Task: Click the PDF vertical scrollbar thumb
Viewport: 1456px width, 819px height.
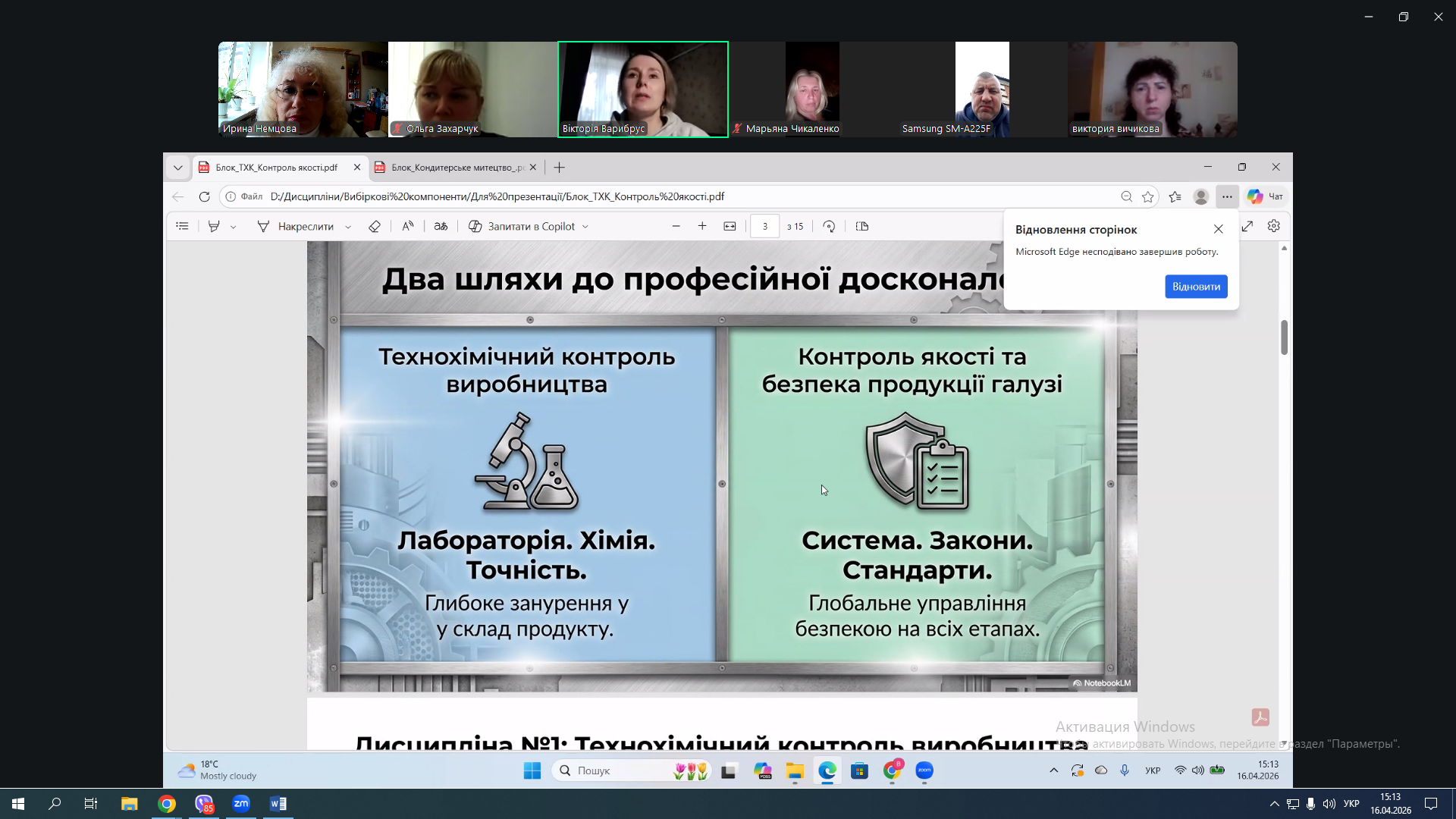Action: [x=1284, y=337]
